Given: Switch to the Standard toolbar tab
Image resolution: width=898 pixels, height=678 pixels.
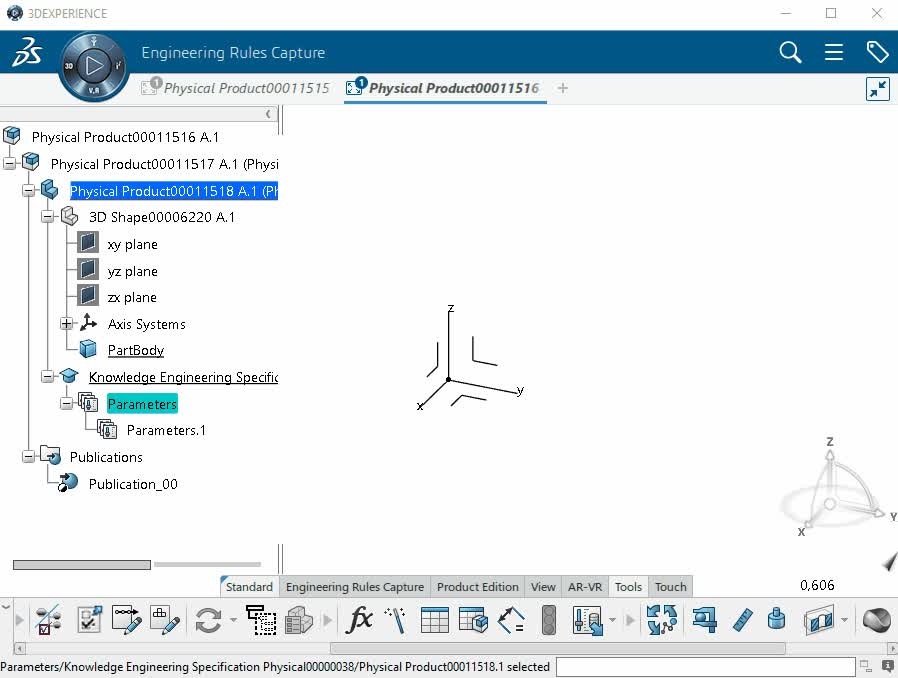Looking at the screenshot, I should coord(249,587).
